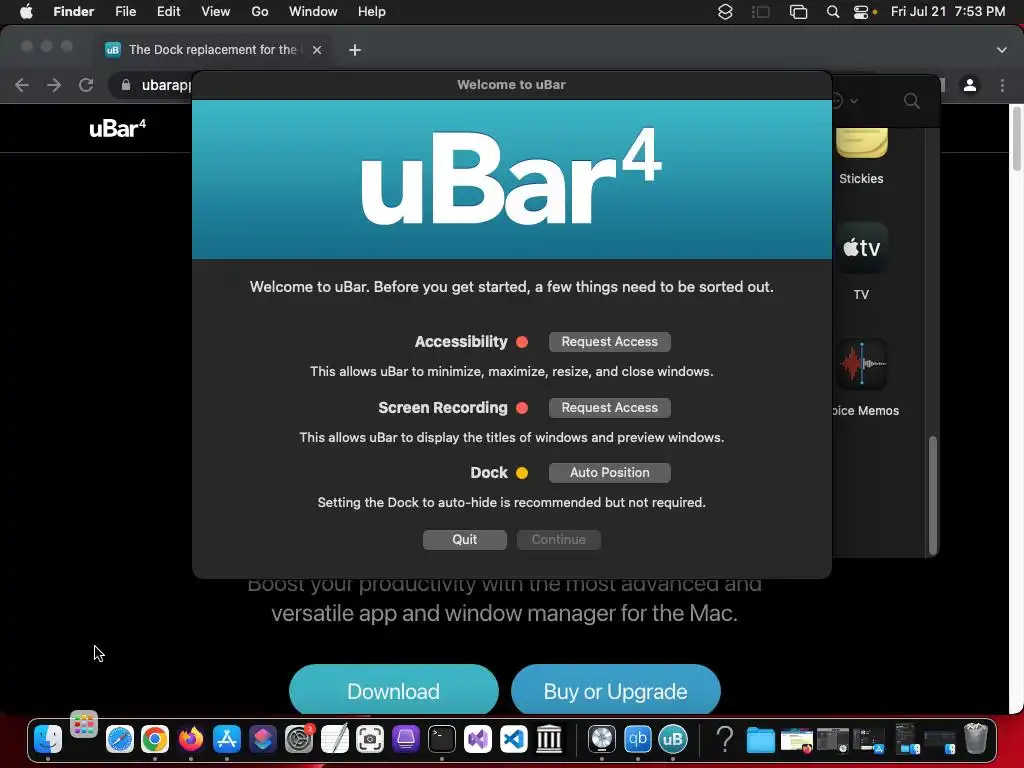This screenshot has width=1024, height=768.
Task: Click the Chrome page vertical scrollbar
Action: tap(1016, 140)
